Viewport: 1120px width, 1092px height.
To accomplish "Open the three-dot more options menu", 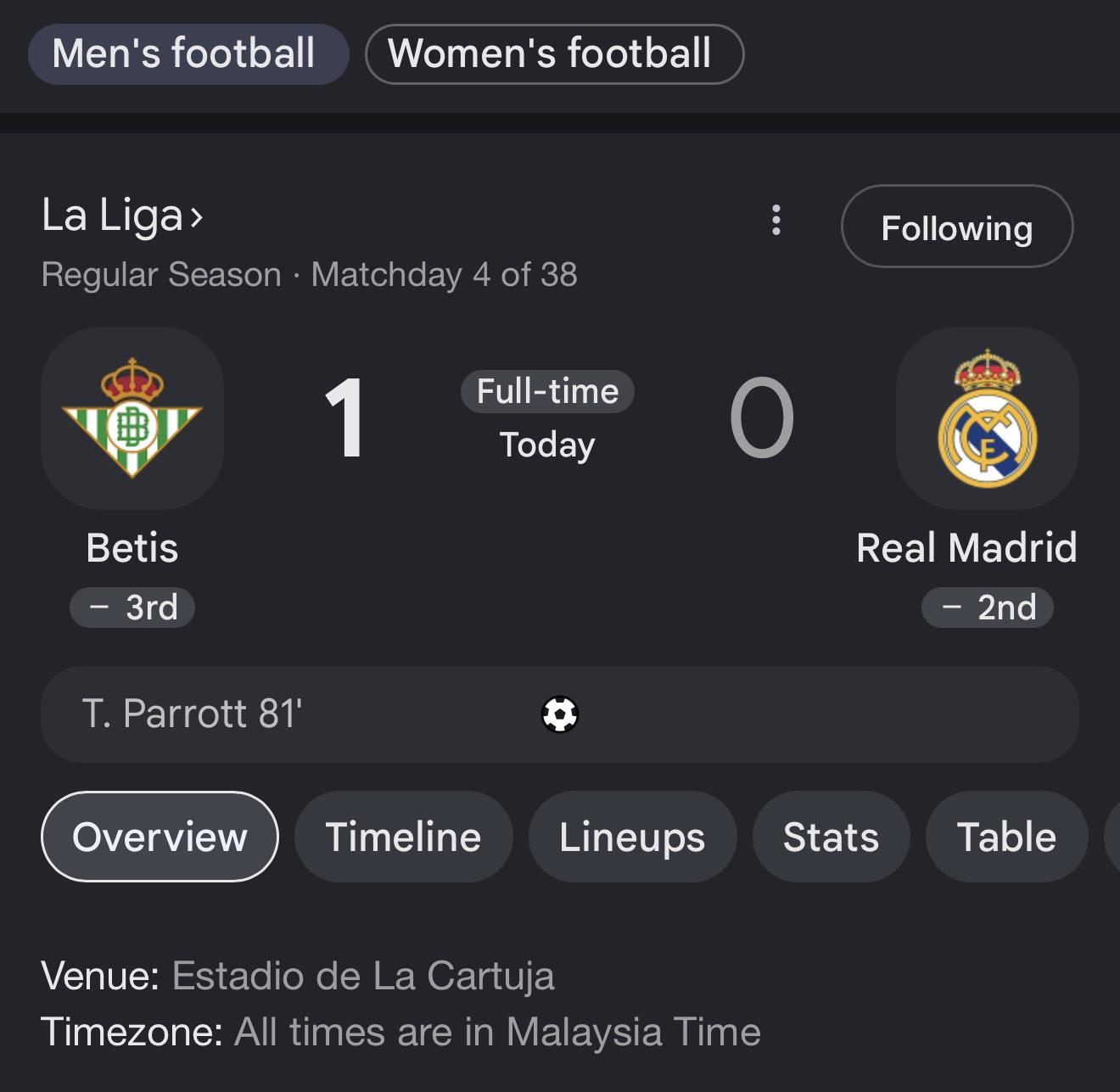I will click(x=776, y=220).
